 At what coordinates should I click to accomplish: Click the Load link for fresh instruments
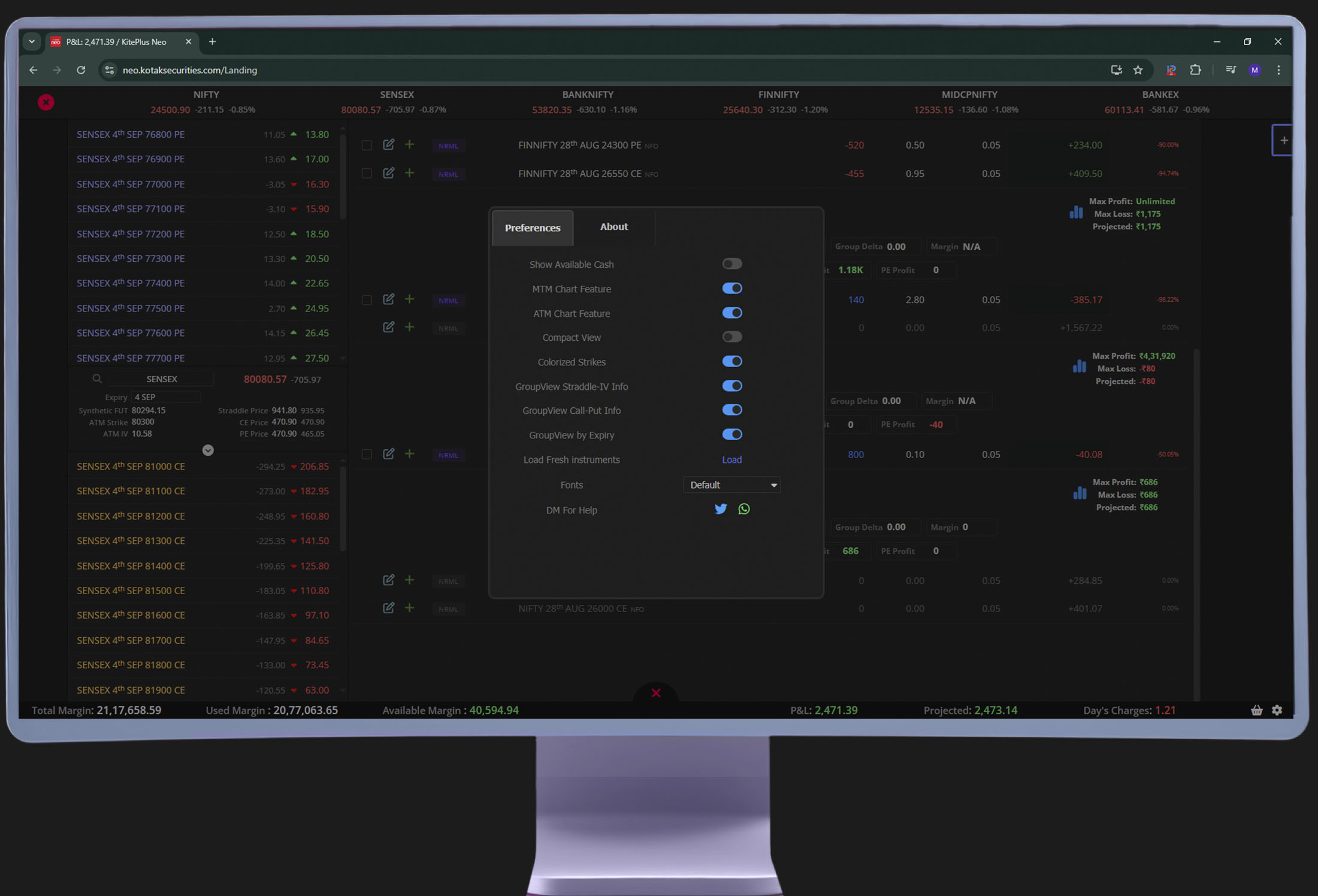(x=731, y=460)
